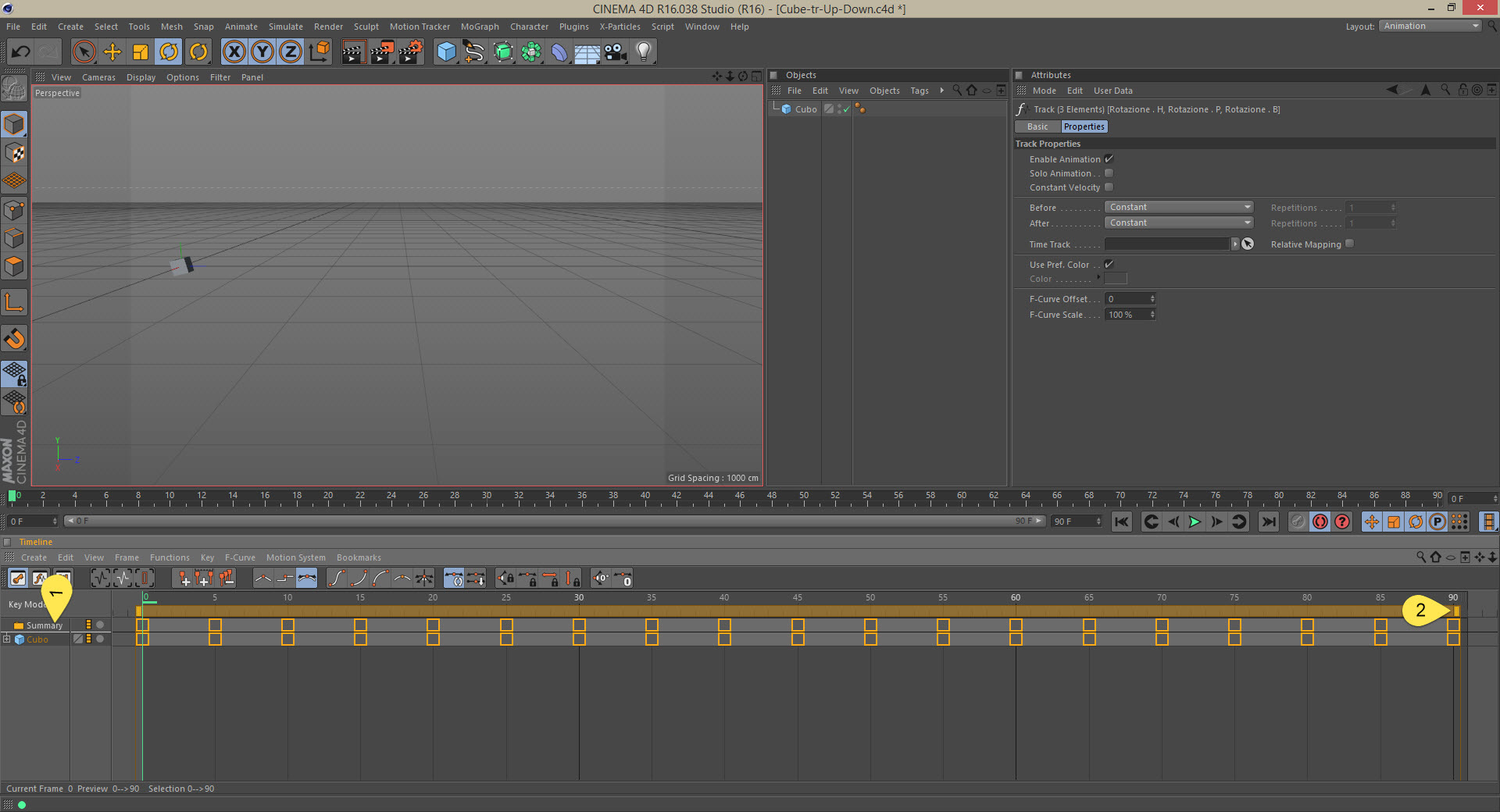Screen dimensions: 1500x812
Task: Go to end of animation
Action: pos(1269,522)
